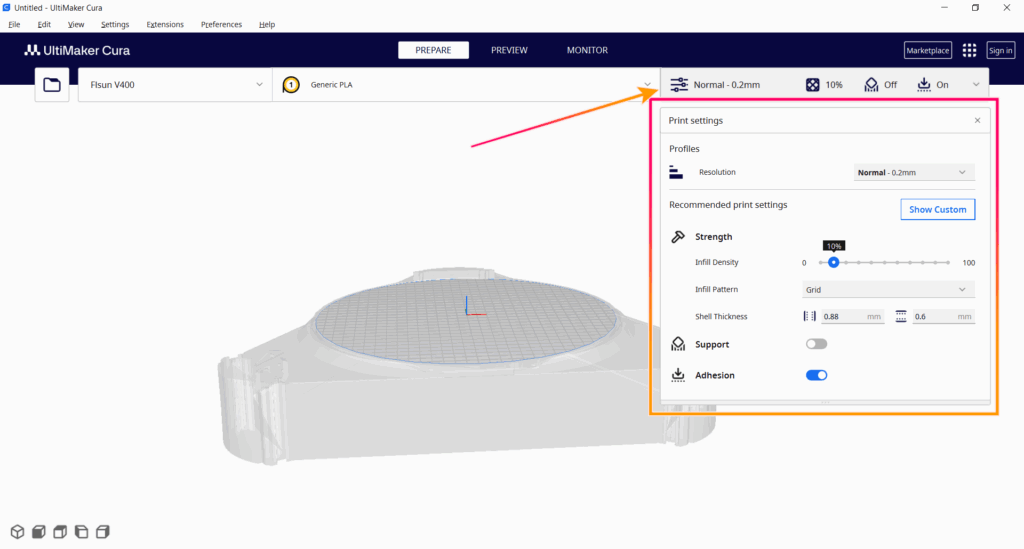Click Infill Density label
1024x549 pixels.
[716, 262]
